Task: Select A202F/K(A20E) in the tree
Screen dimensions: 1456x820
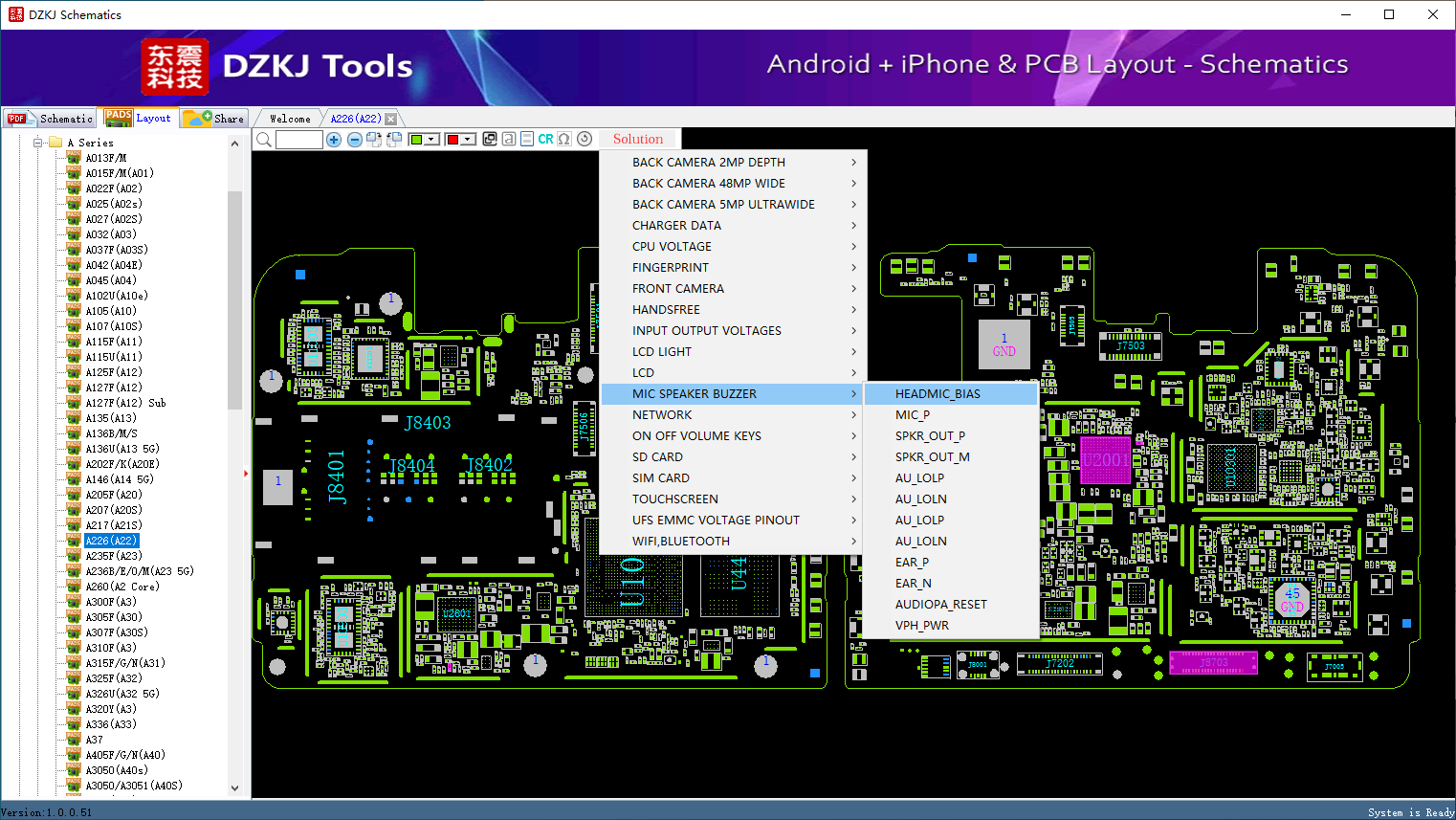Action: coord(122,464)
